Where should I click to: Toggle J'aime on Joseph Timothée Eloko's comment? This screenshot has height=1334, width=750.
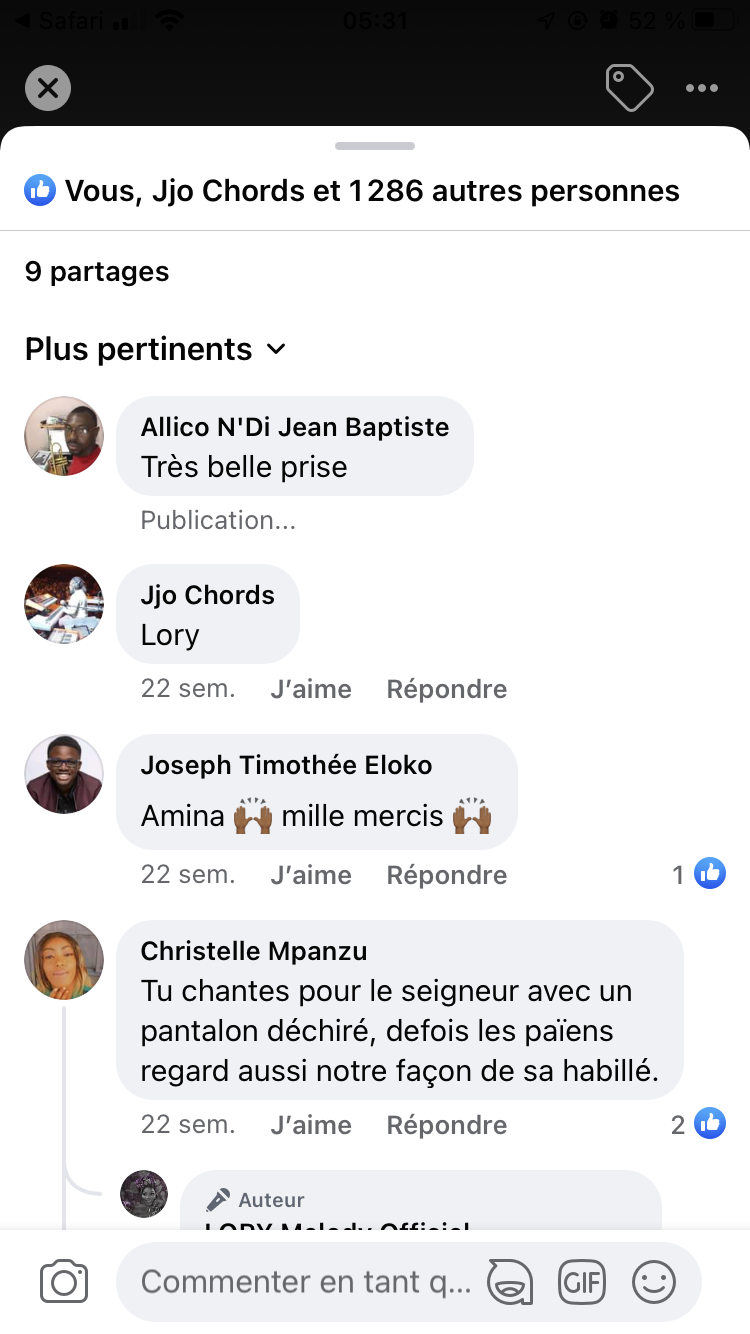coord(311,875)
